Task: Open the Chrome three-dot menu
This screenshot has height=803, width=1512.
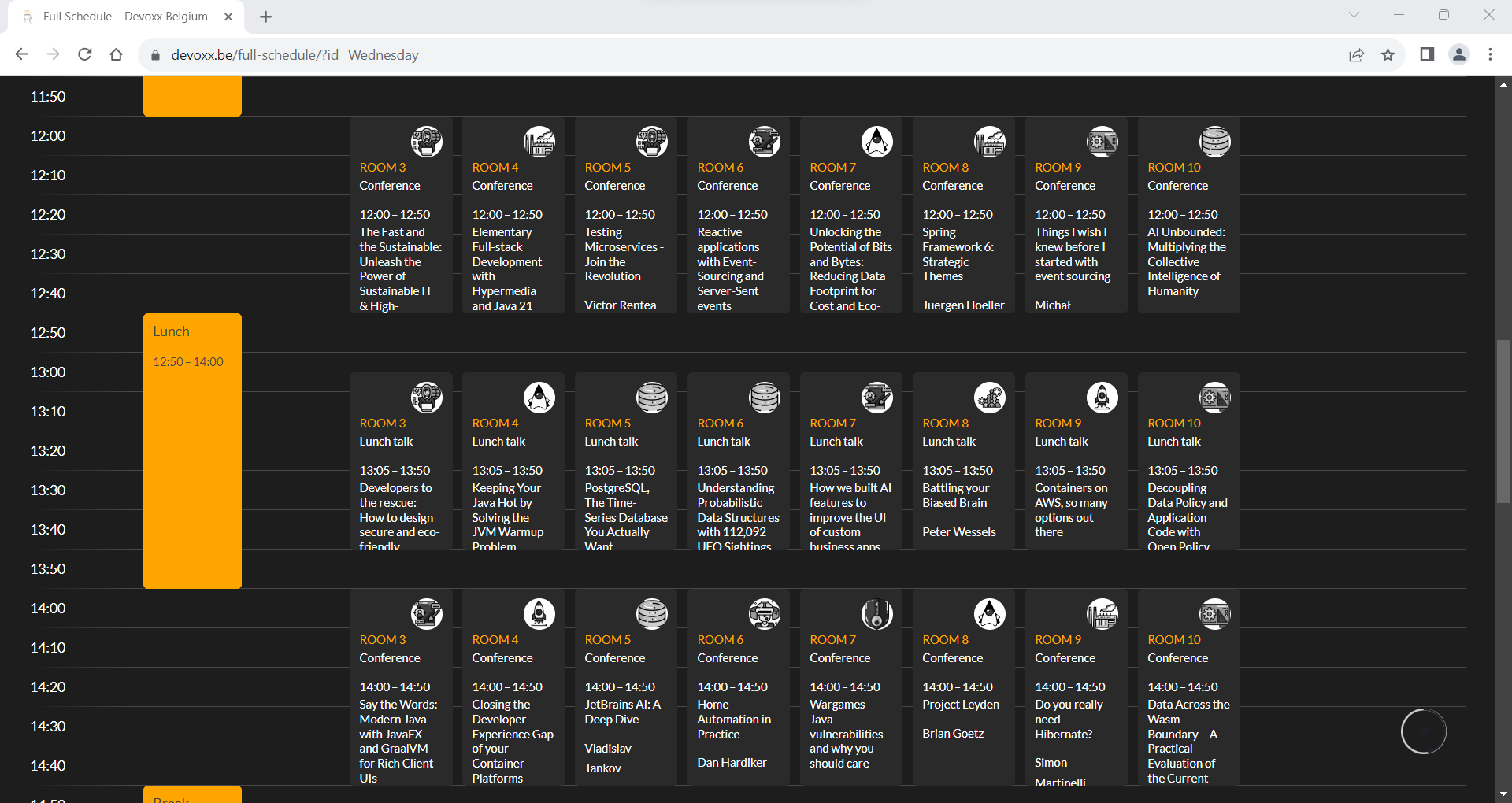Action: pyautogui.click(x=1490, y=55)
